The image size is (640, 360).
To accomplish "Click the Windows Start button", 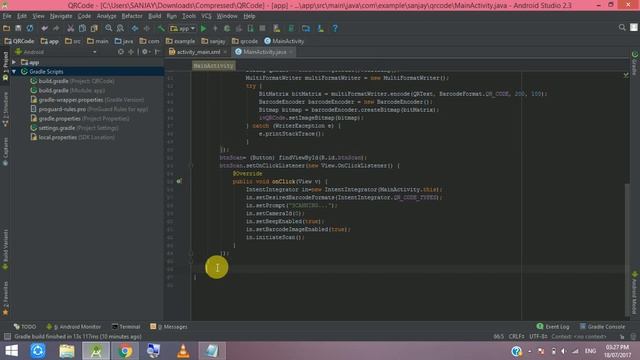I will click(x=11, y=351).
